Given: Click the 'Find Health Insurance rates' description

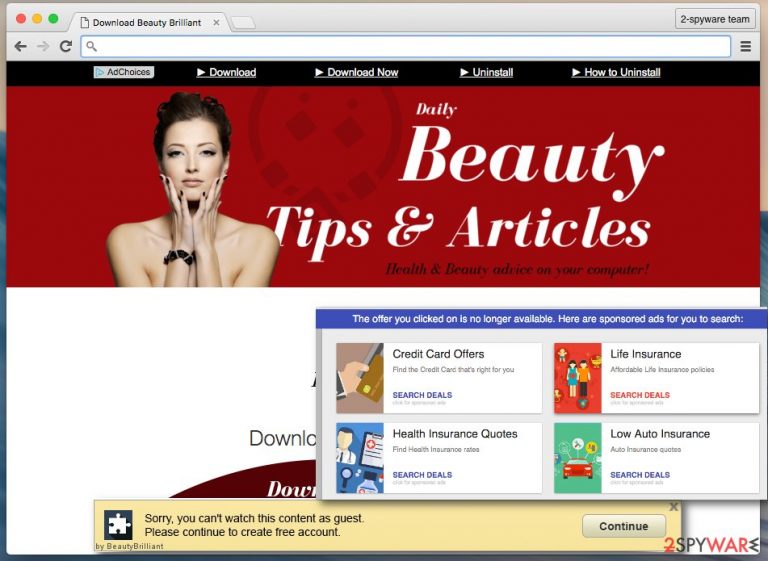Looking at the screenshot, I should tap(436, 450).
